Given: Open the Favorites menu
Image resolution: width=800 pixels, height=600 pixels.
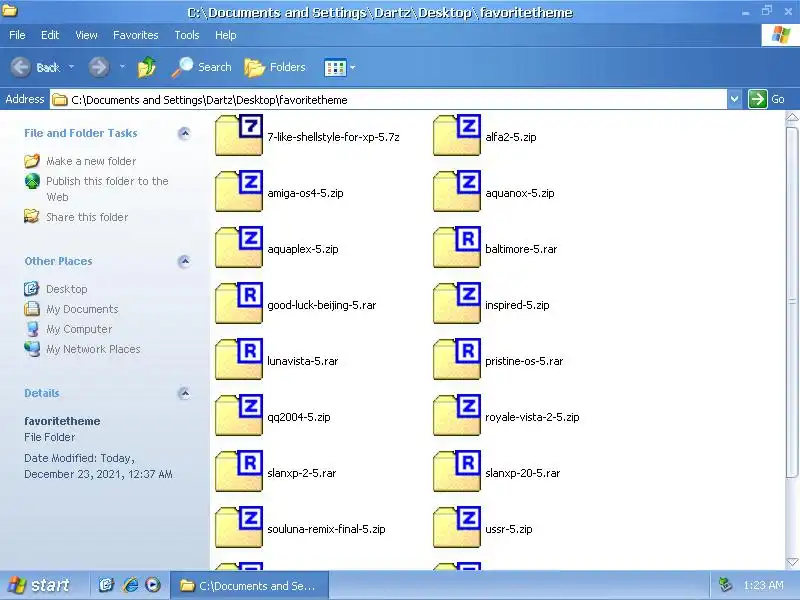Looking at the screenshot, I should coord(136,35).
